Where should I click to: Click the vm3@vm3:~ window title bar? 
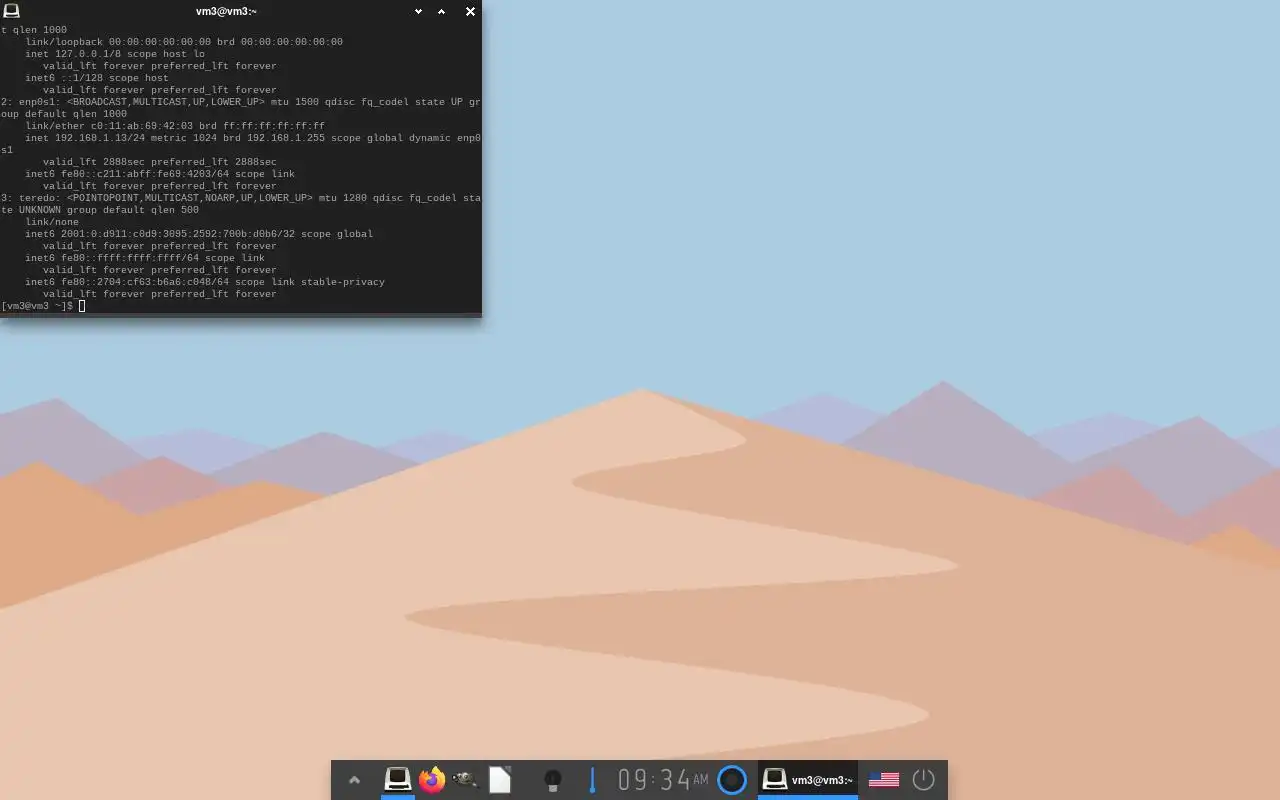point(226,11)
